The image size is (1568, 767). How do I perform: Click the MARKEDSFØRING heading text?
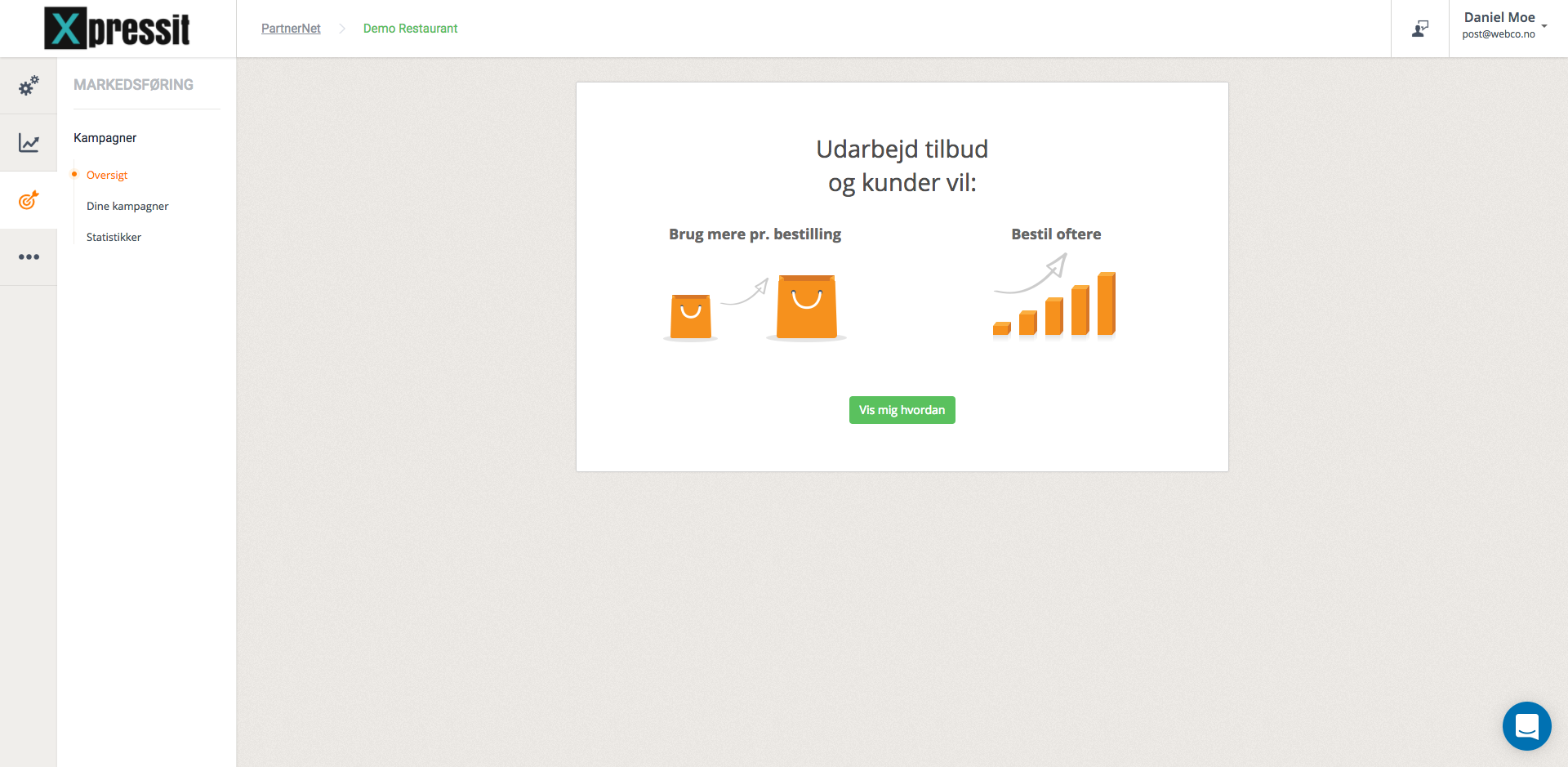tap(133, 85)
